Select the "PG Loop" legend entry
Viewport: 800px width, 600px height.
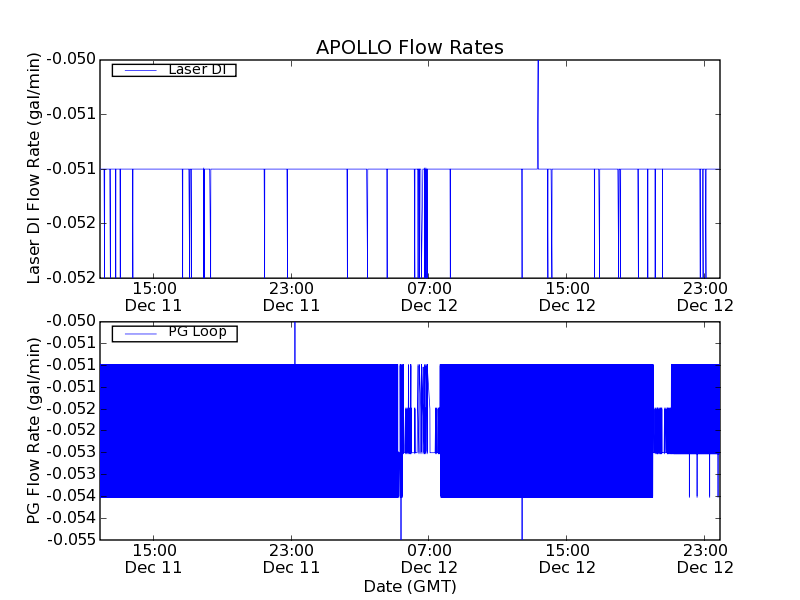(x=196, y=332)
